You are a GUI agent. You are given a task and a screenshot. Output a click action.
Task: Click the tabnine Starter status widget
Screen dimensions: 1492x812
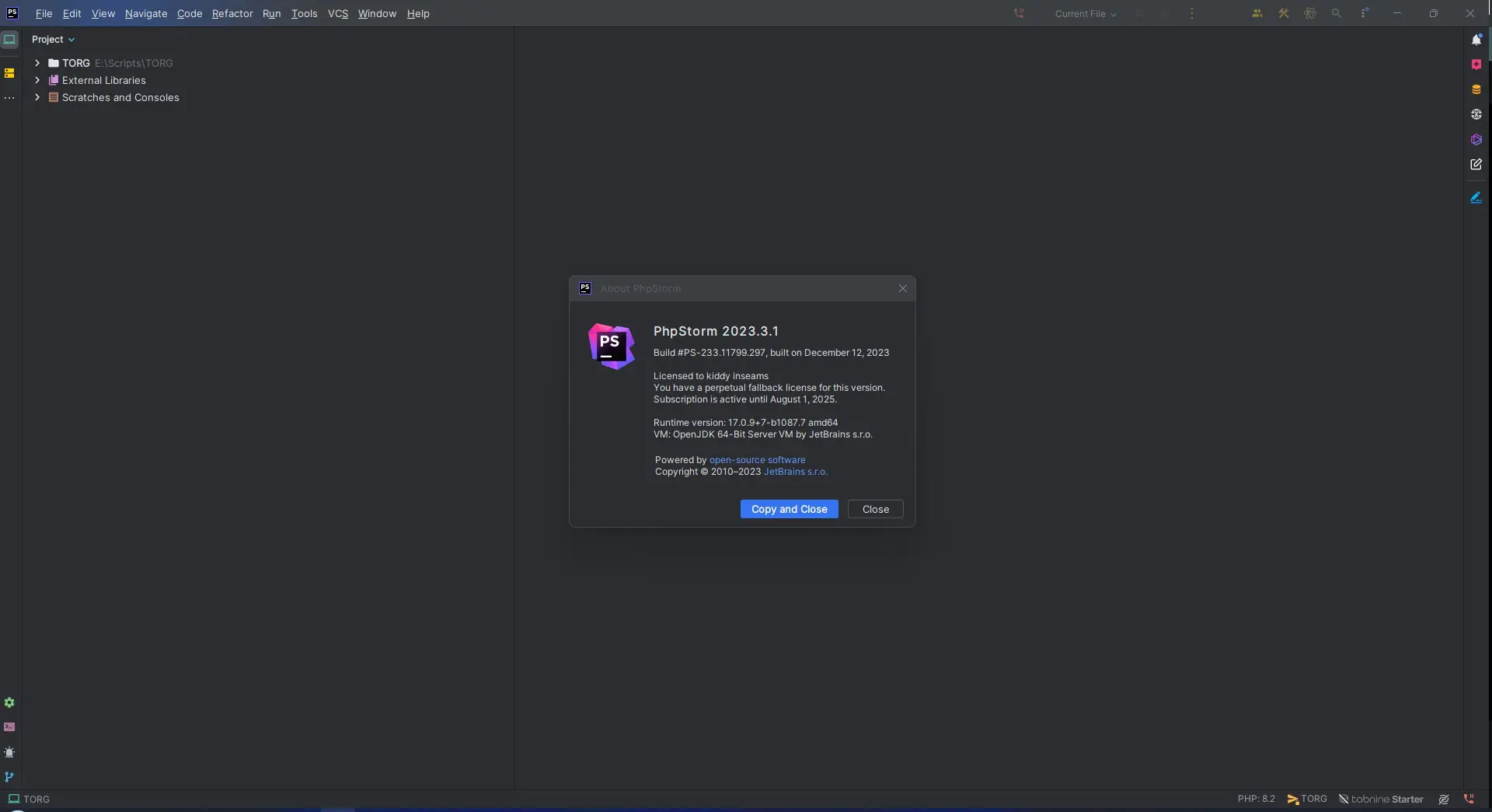point(1381,799)
